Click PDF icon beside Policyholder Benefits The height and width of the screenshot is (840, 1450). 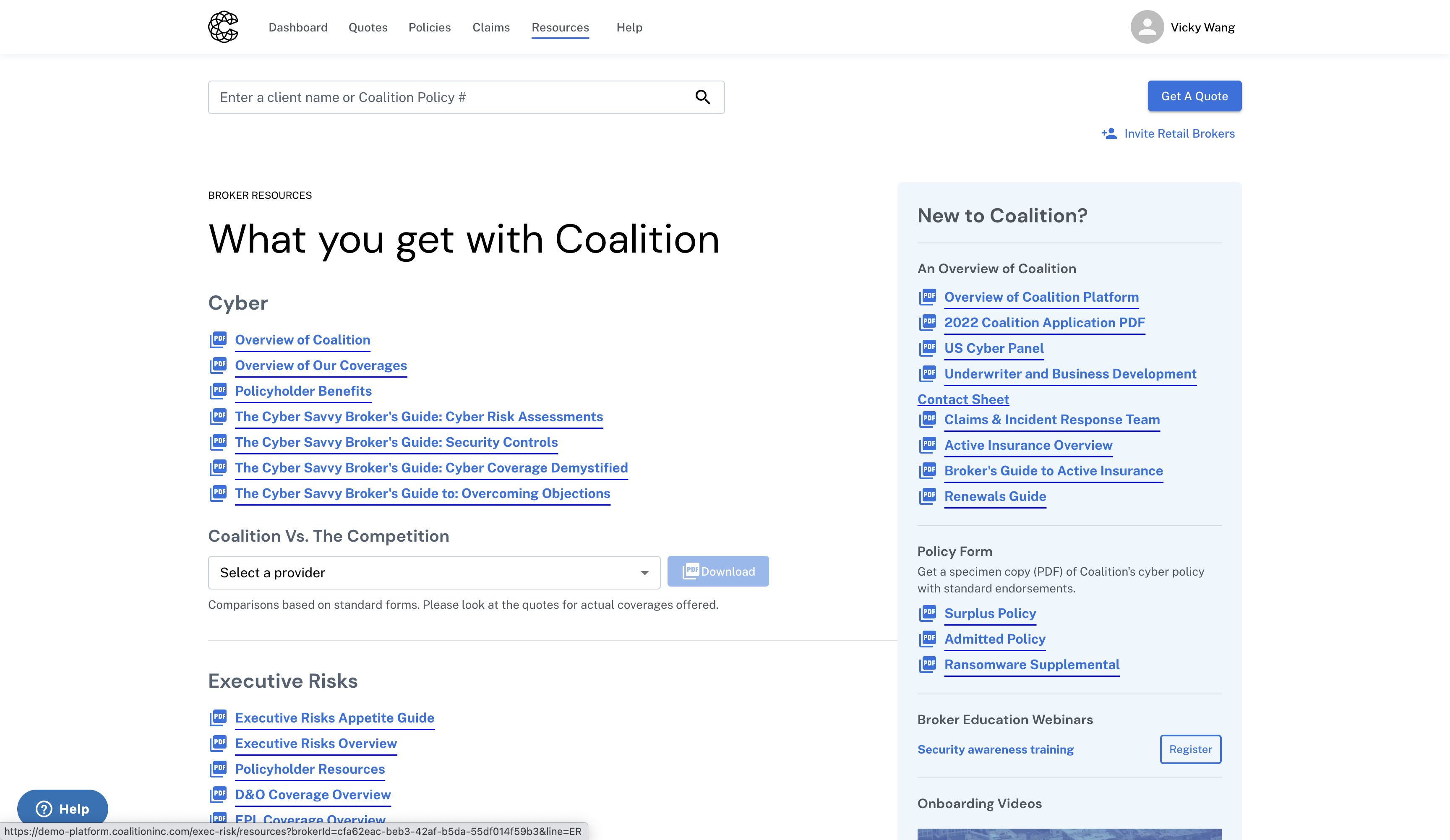click(218, 391)
